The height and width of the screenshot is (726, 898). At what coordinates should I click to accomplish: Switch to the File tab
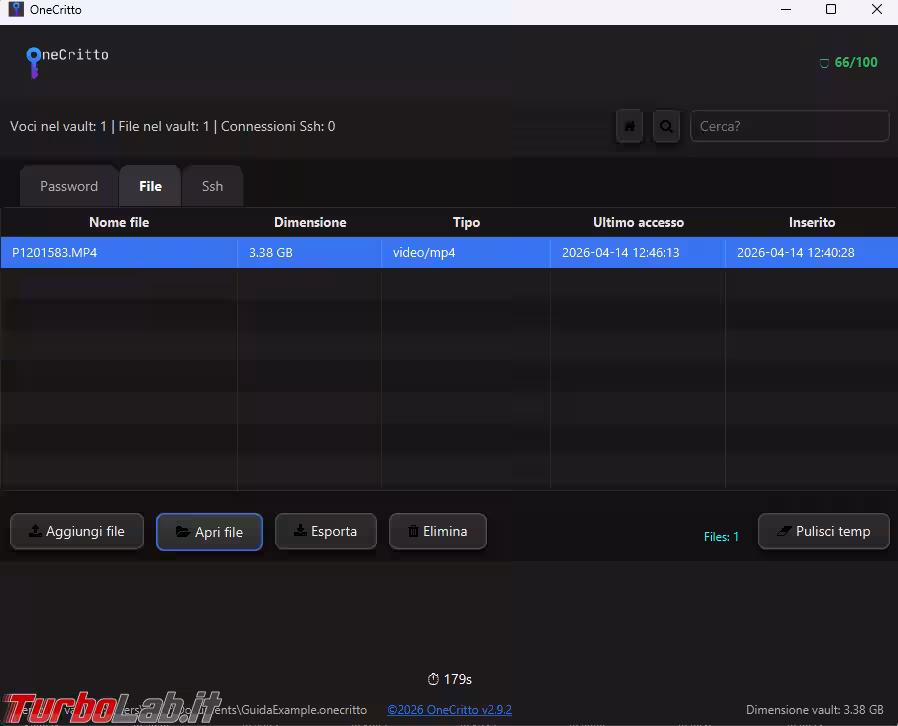coord(150,186)
